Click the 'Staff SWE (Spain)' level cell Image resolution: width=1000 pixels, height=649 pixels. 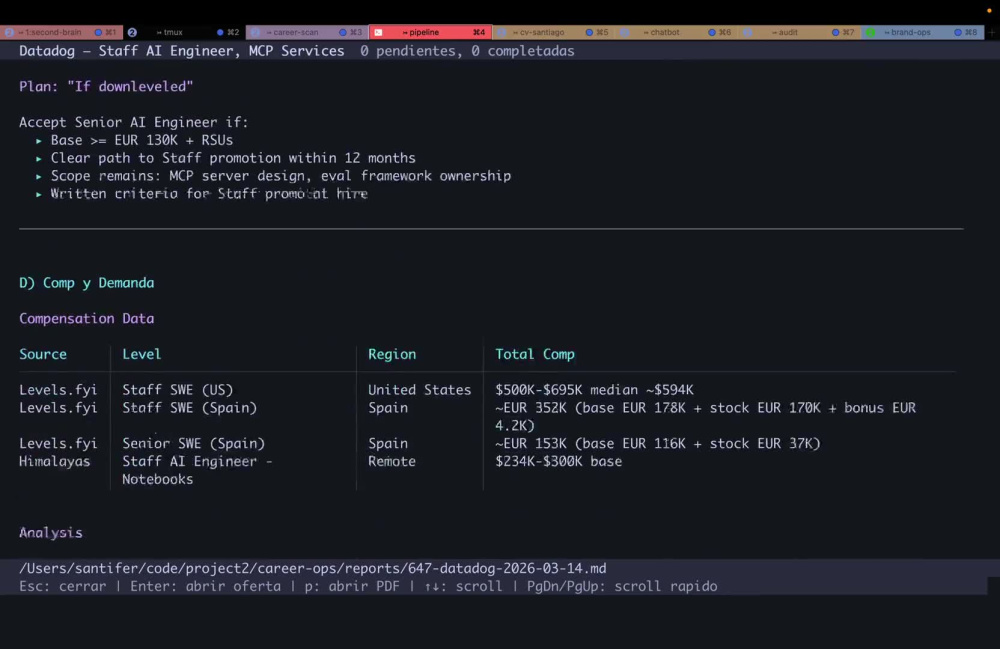click(189, 408)
